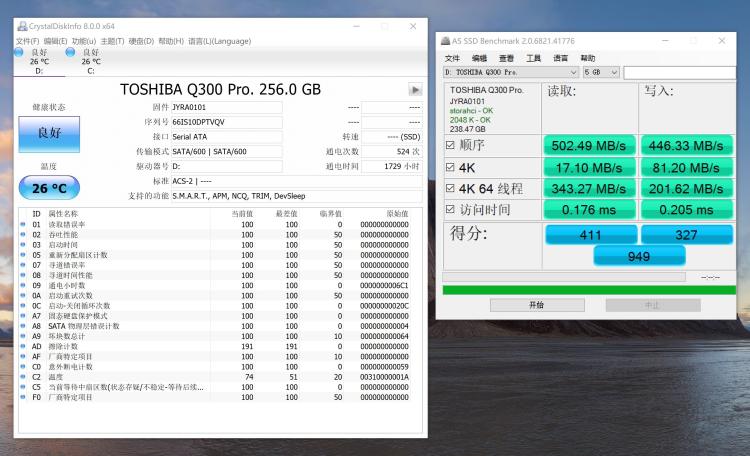The height and width of the screenshot is (456, 750).
Task: Click status dot for attribute 02
Action: click(23, 234)
